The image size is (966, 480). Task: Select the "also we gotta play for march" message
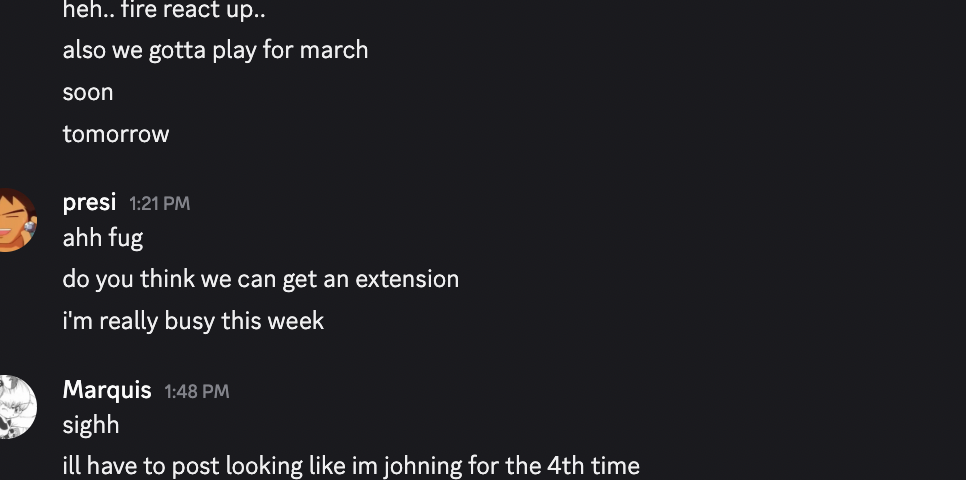pyautogui.click(x=215, y=50)
